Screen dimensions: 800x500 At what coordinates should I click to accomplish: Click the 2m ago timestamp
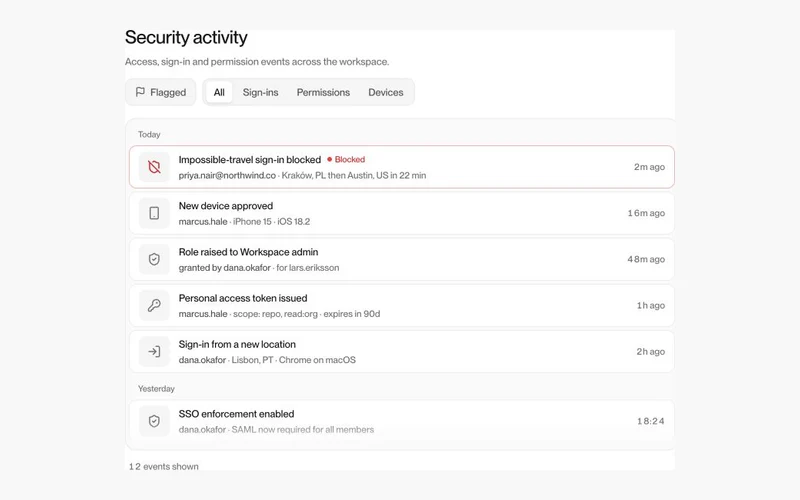tap(649, 167)
